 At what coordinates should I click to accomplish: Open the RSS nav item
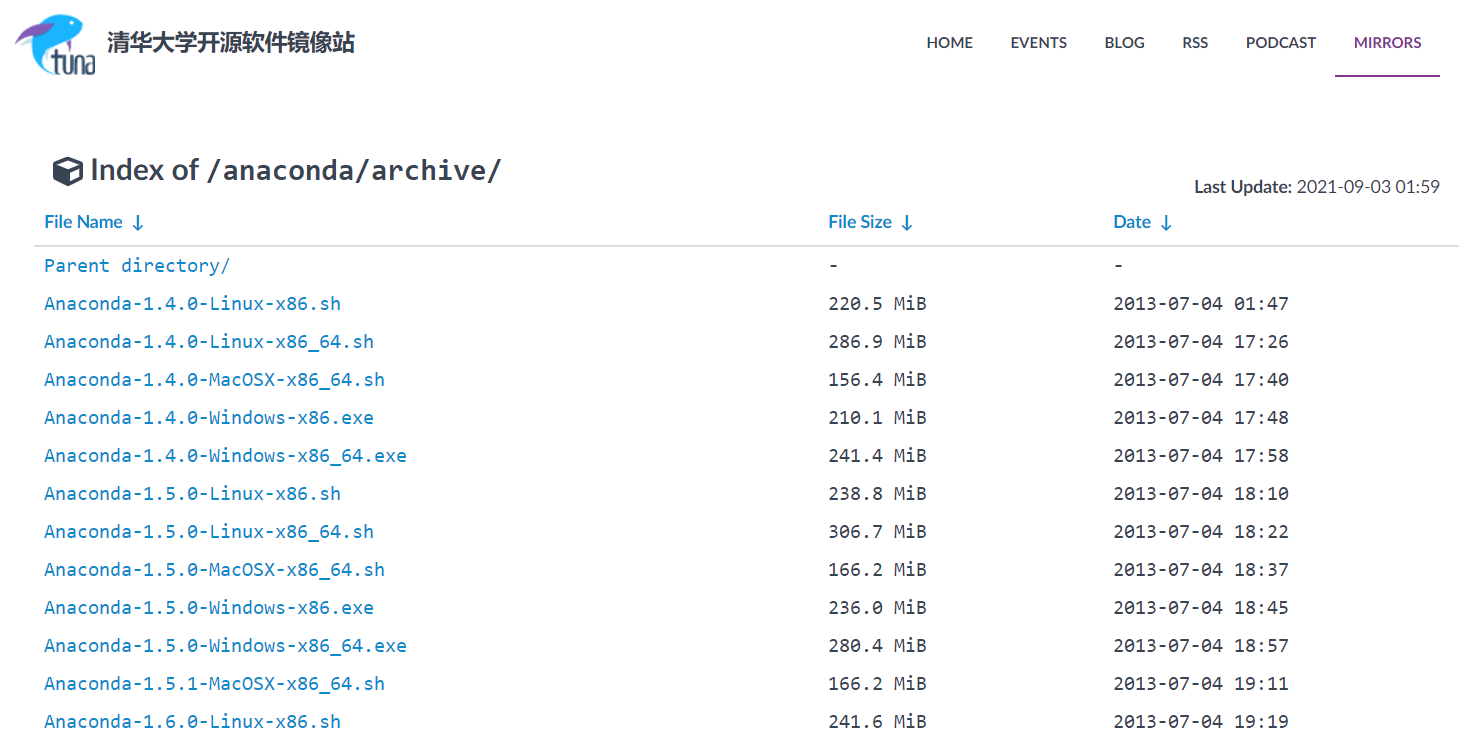coord(1195,43)
